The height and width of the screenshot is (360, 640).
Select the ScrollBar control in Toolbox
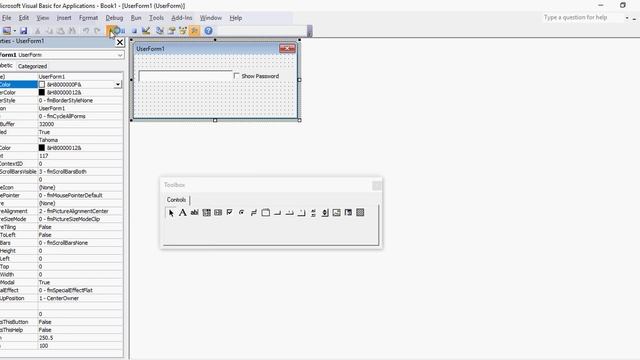click(313, 213)
